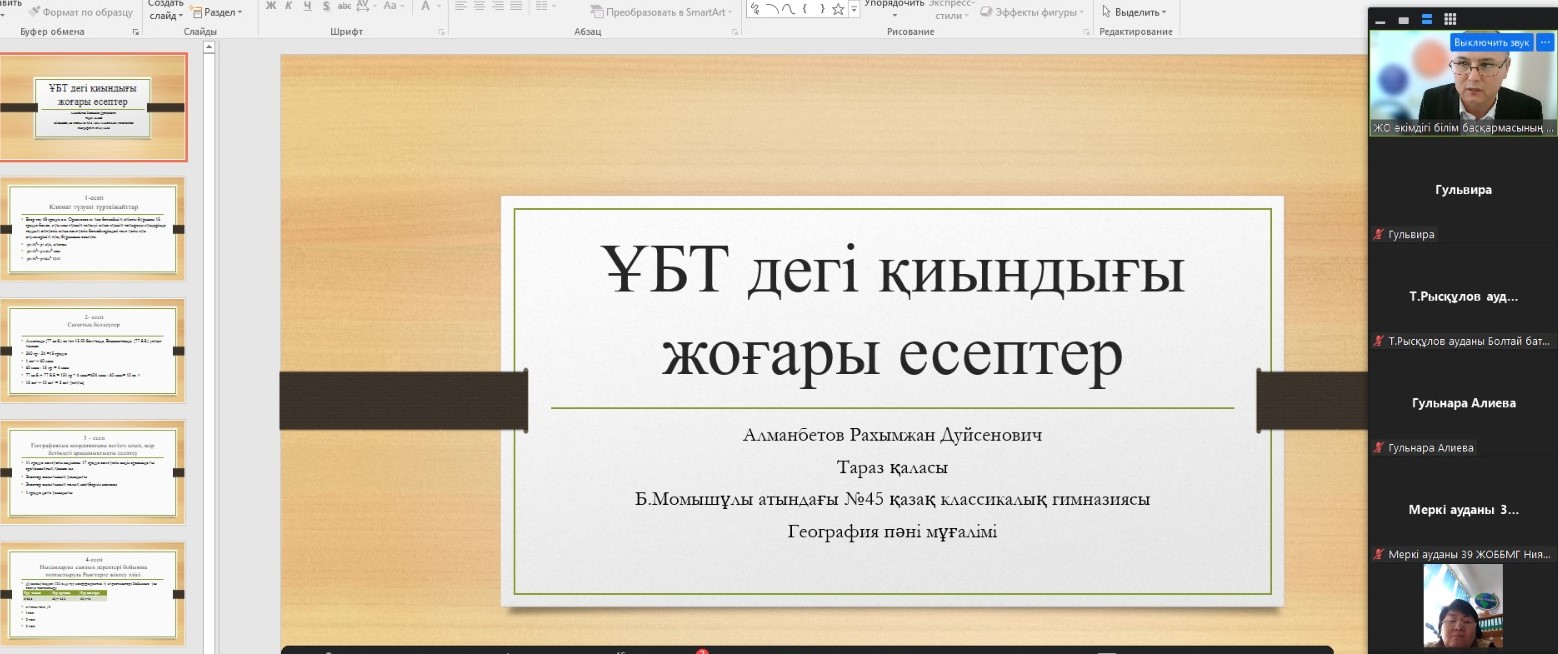
Task: Toggle underline formatting (Ч)
Action: click(x=307, y=7)
